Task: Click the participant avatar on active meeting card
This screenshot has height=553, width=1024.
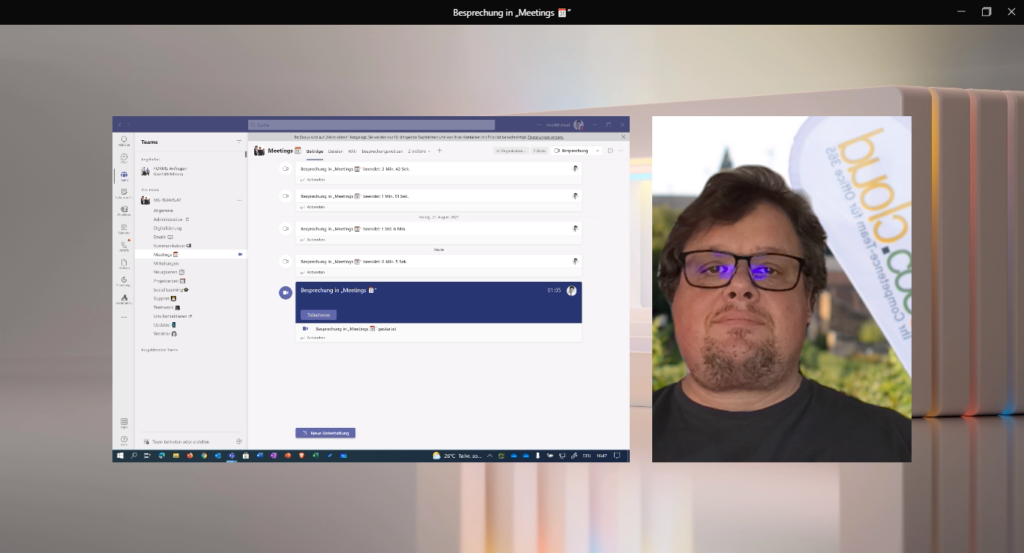Action: pos(571,291)
